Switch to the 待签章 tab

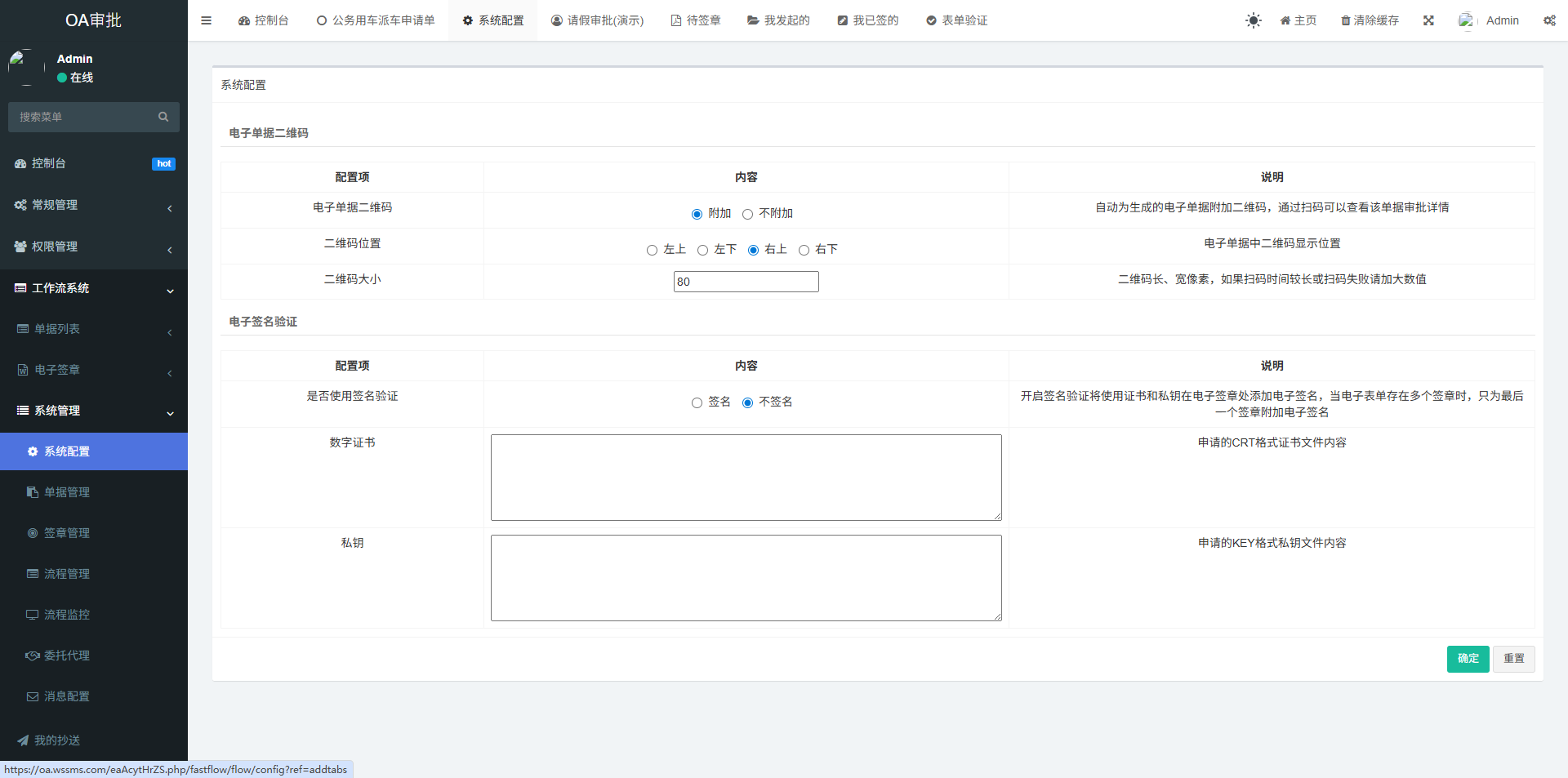pyautogui.click(x=696, y=20)
